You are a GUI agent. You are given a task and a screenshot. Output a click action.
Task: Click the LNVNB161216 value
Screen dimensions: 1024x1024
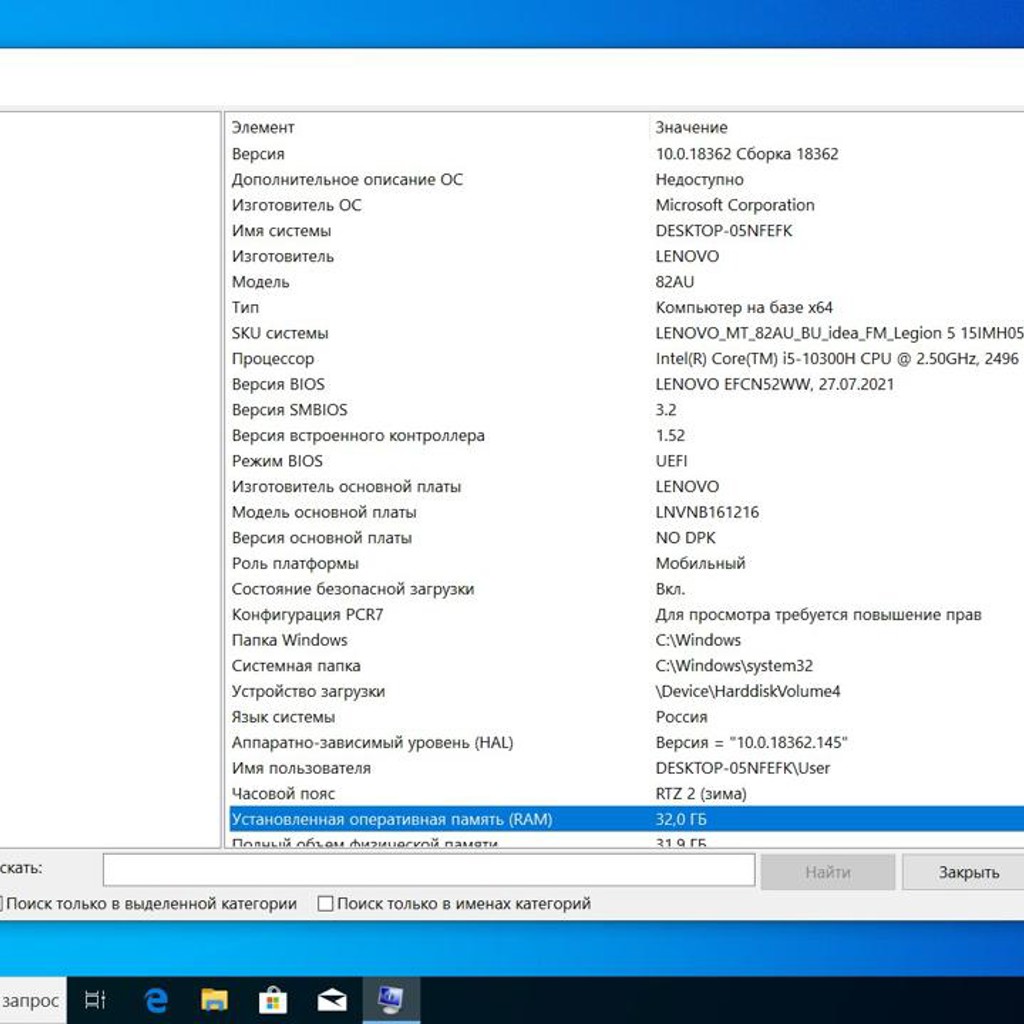pos(707,512)
